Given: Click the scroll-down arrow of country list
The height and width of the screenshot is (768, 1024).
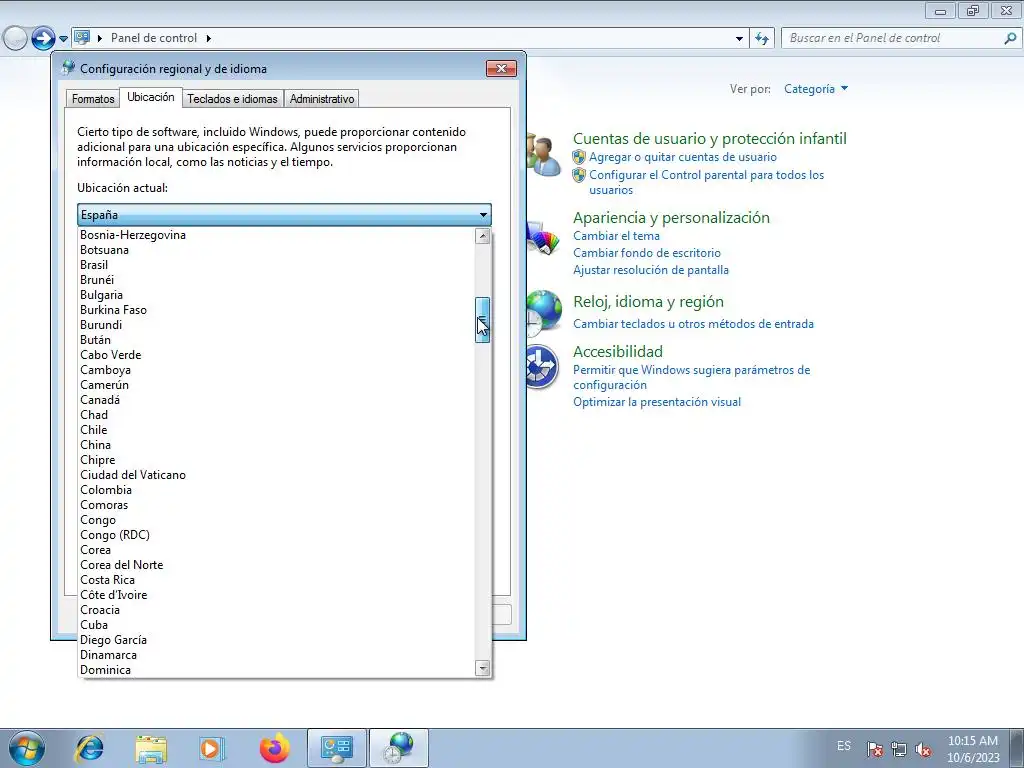Looking at the screenshot, I should 483,668.
